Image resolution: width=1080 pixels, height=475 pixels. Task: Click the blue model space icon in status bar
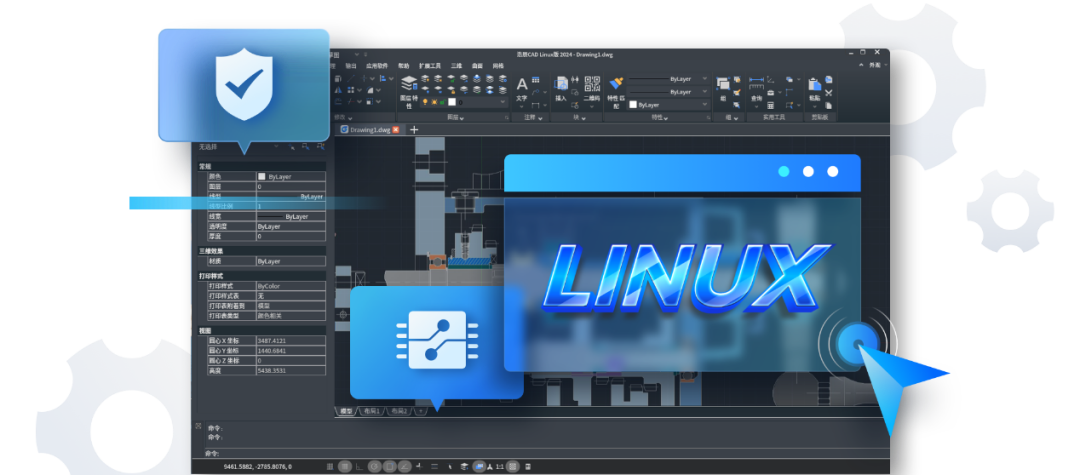coord(480,466)
